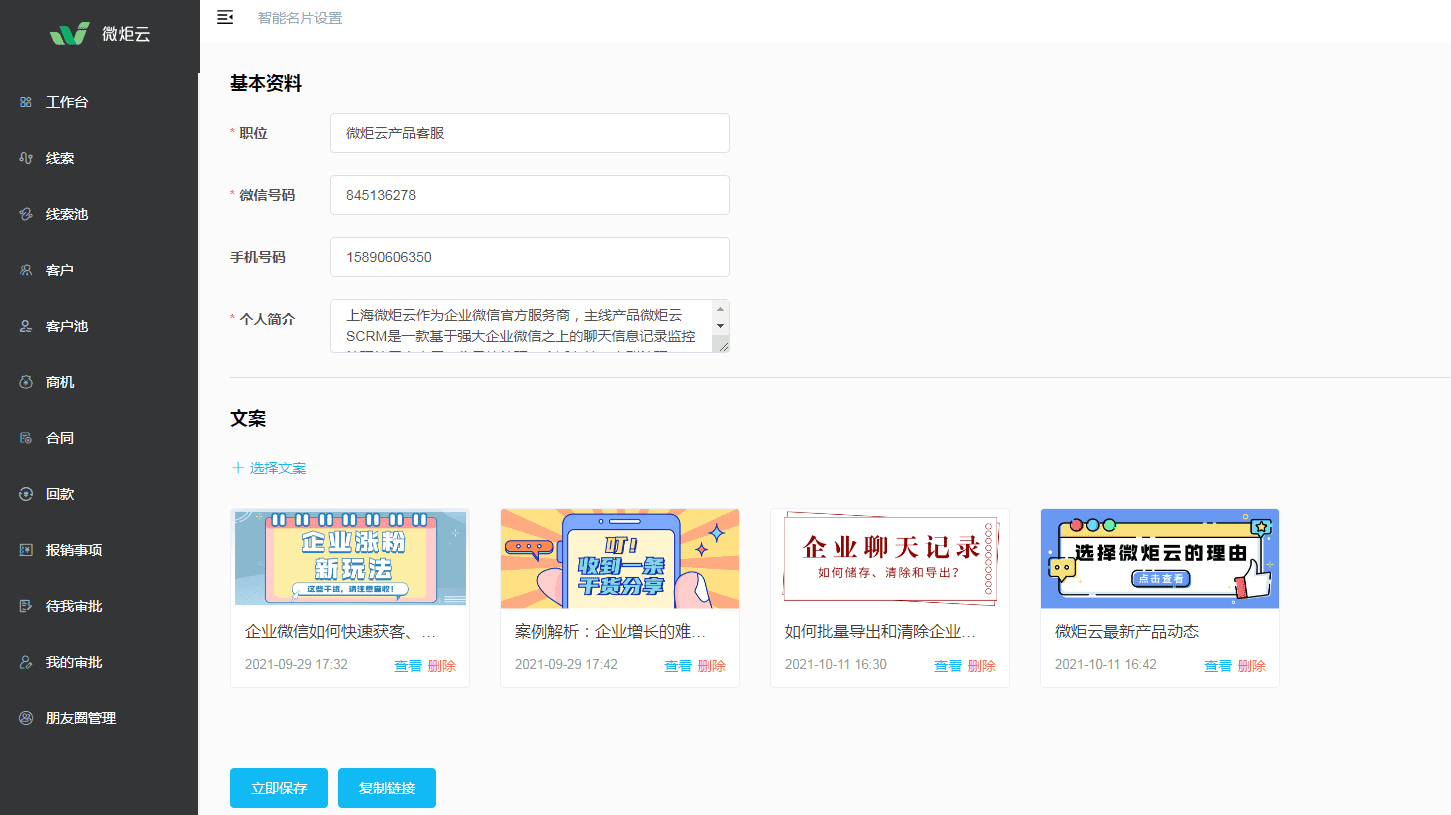Click the timestamp 2021-09-29 17:32
1451x815 pixels.
(x=296, y=664)
